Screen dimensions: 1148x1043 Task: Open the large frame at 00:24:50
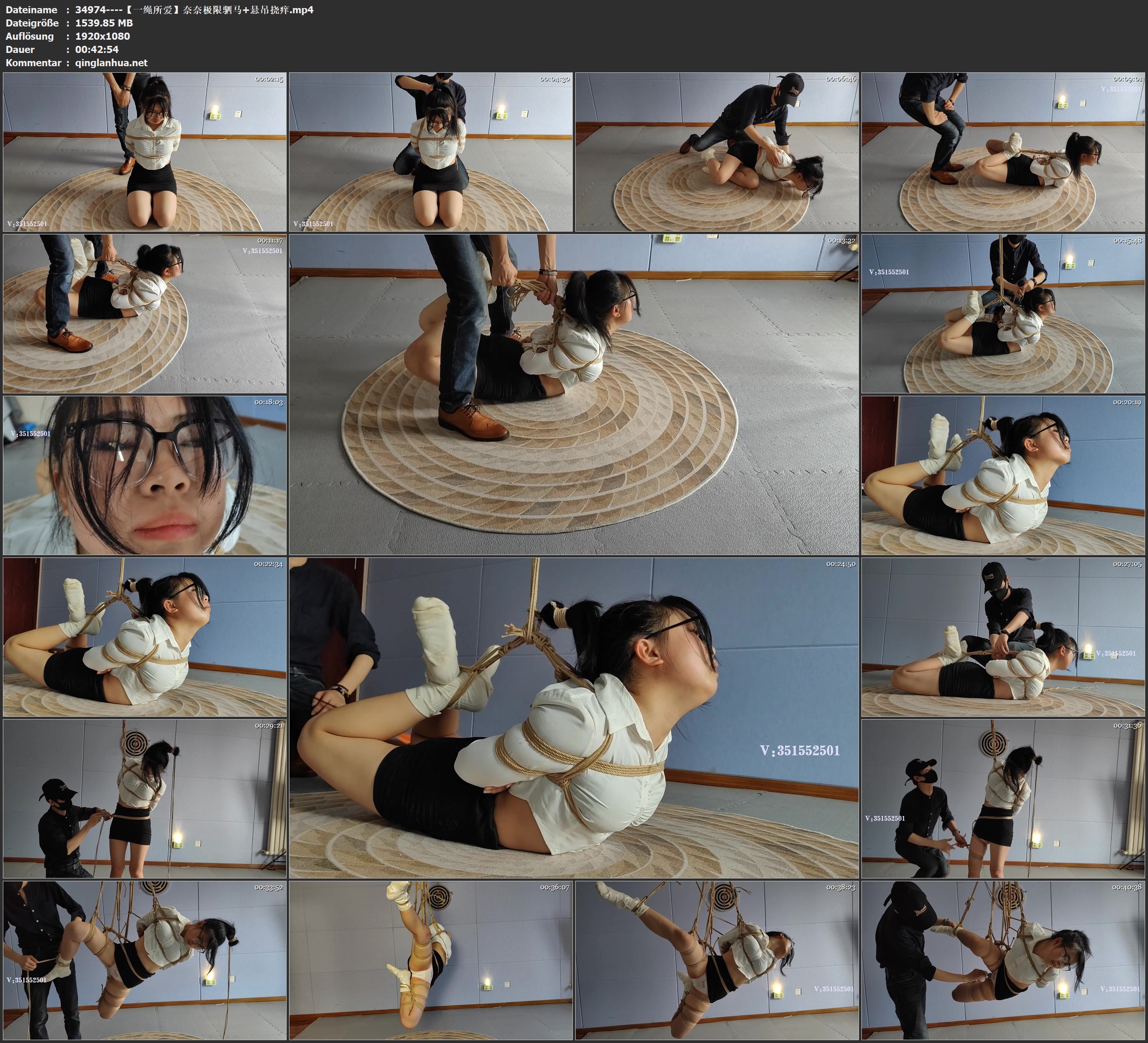click(573, 717)
